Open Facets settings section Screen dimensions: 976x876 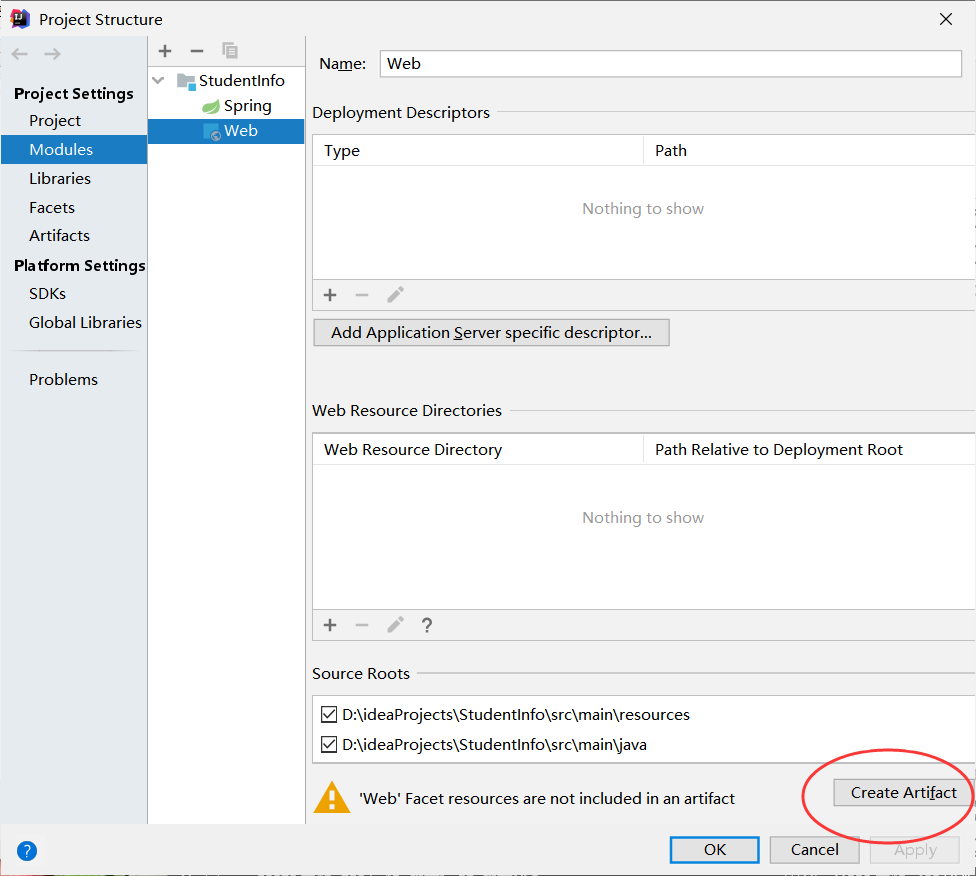click(52, 207)
